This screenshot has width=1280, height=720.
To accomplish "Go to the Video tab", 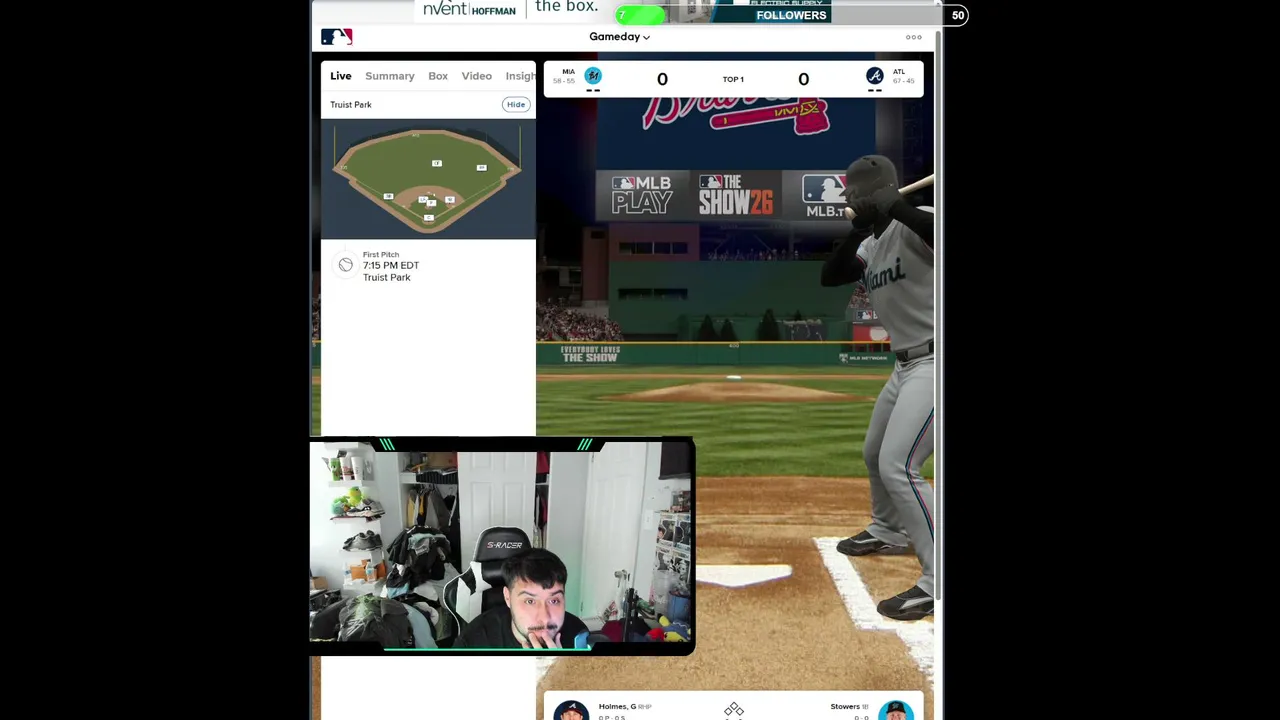I will pos(477,76).
